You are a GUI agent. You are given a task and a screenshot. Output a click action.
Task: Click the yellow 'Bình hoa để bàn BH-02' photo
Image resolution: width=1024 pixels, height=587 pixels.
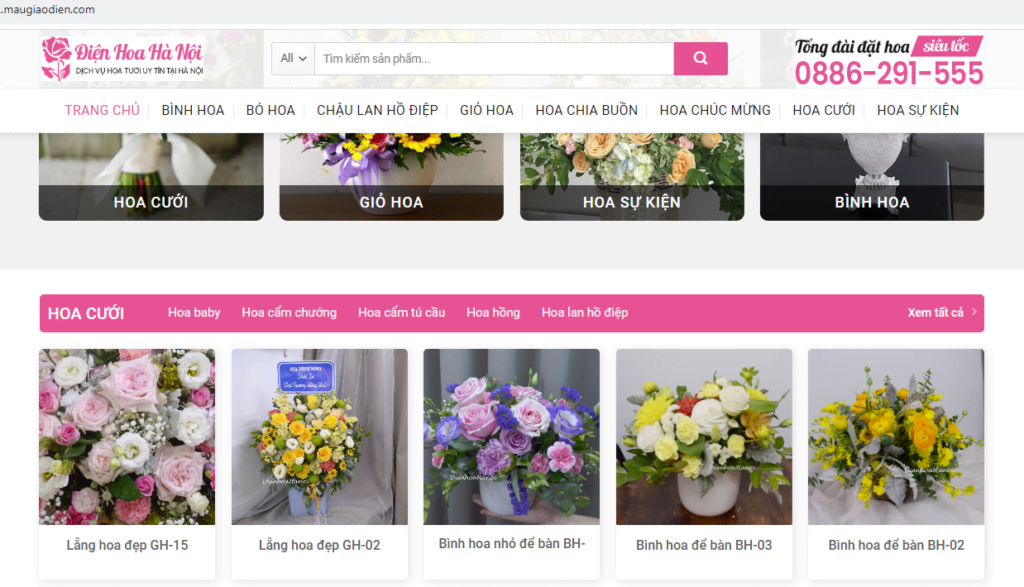(x=895, y=436)
